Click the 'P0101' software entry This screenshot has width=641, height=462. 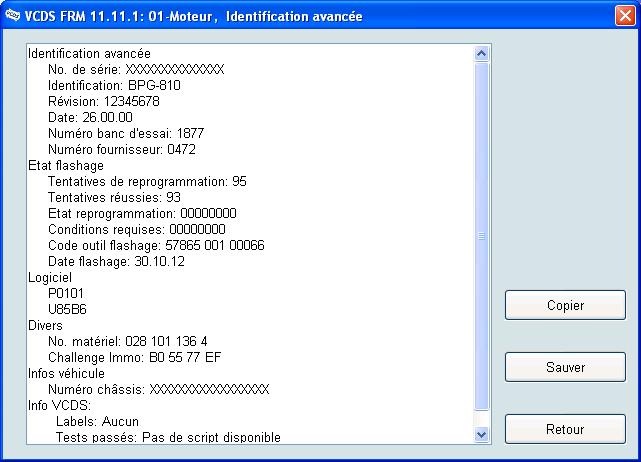coord(66,294)
